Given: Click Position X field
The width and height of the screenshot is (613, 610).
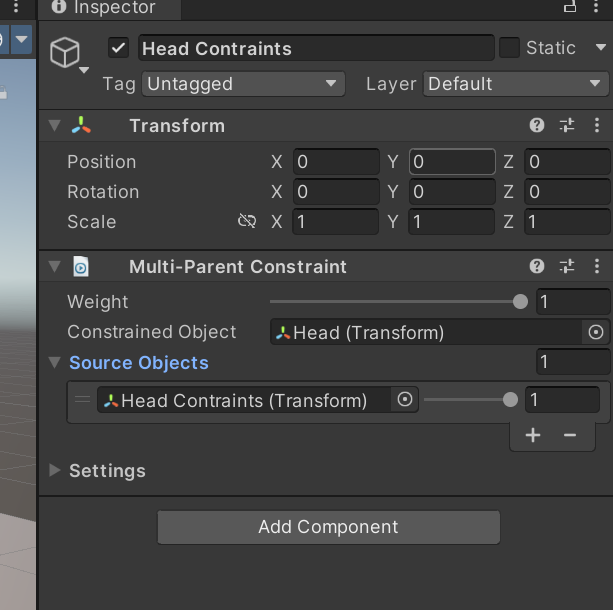Looking at the screenshot, I should pos(336,161).
